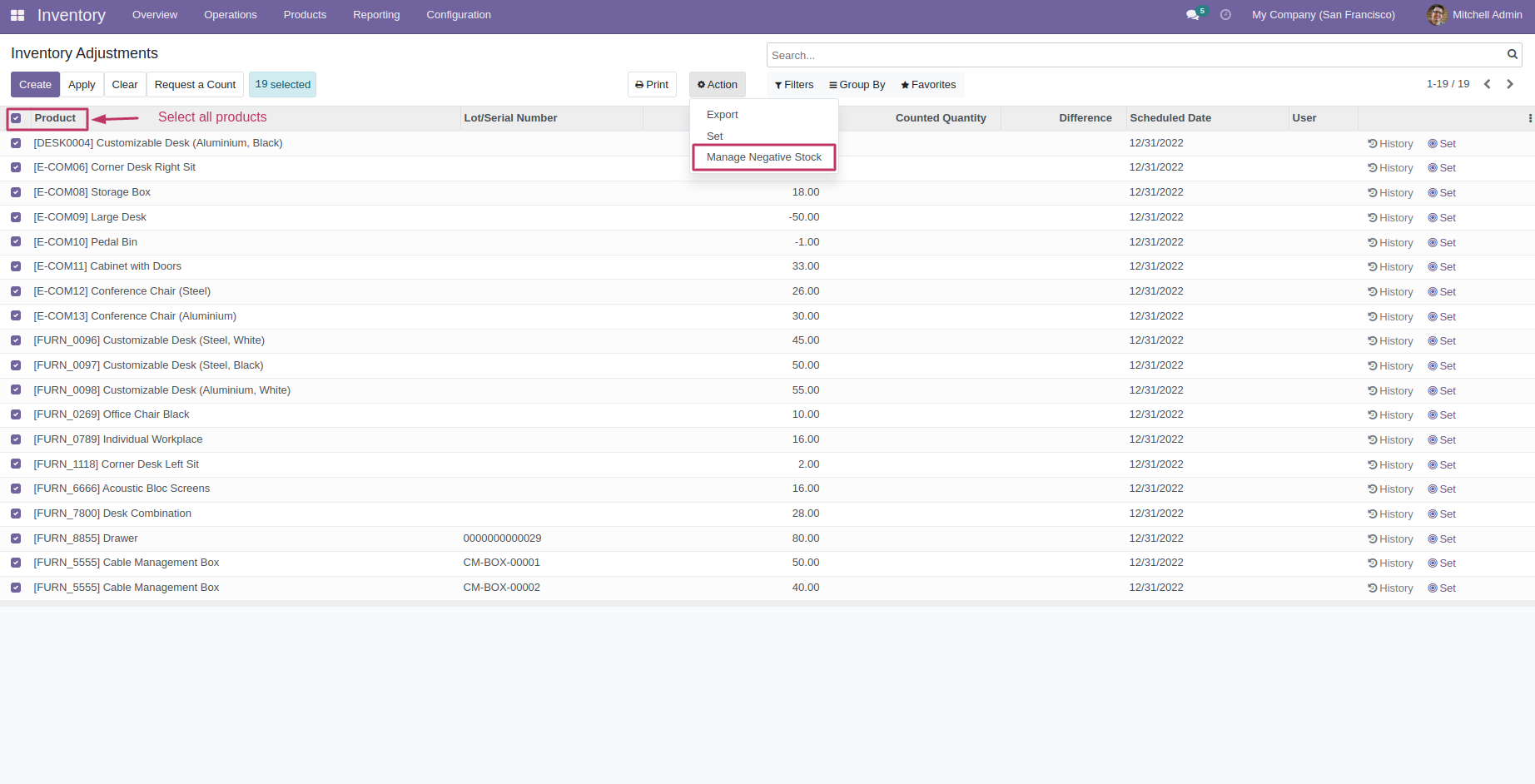Open History for Drawer row
The image size is (1535, 784).
click(x=1390, y=539)
